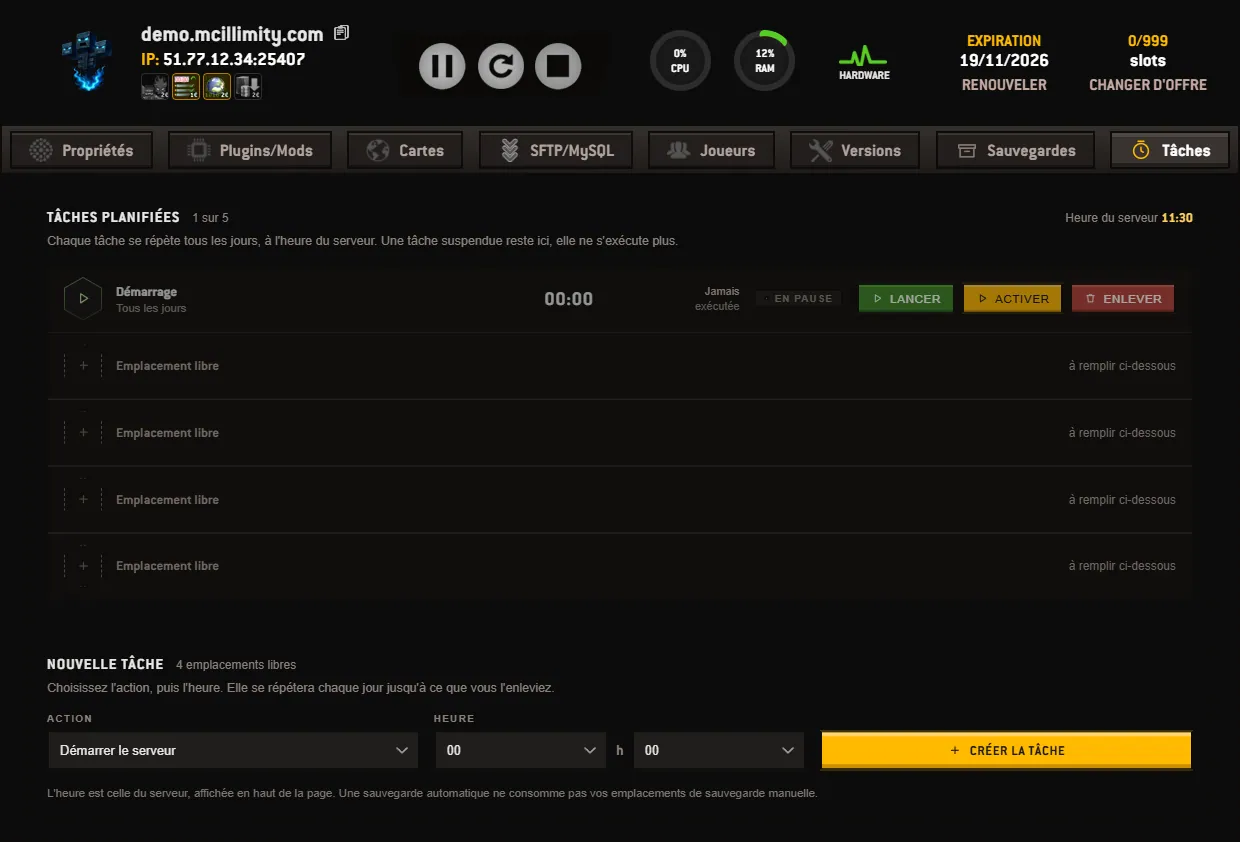This screenshot has width=1240, height=842.
Task: Pause the server with the pause button
Action: tap(441, 66)
